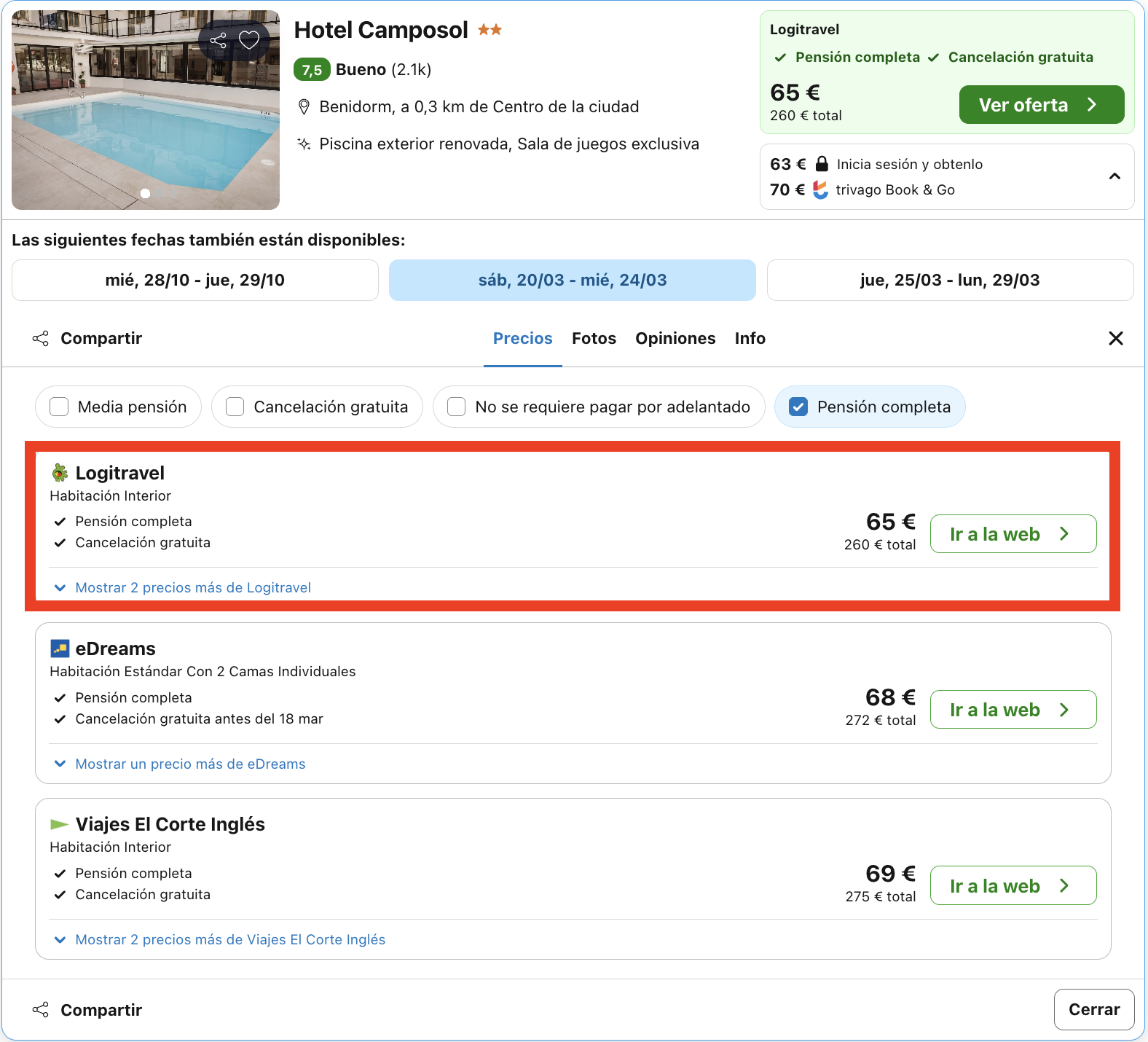Click Ir a la web for Viajes El Corte Inglés

pyautogui.click(x=1013, y=885)
